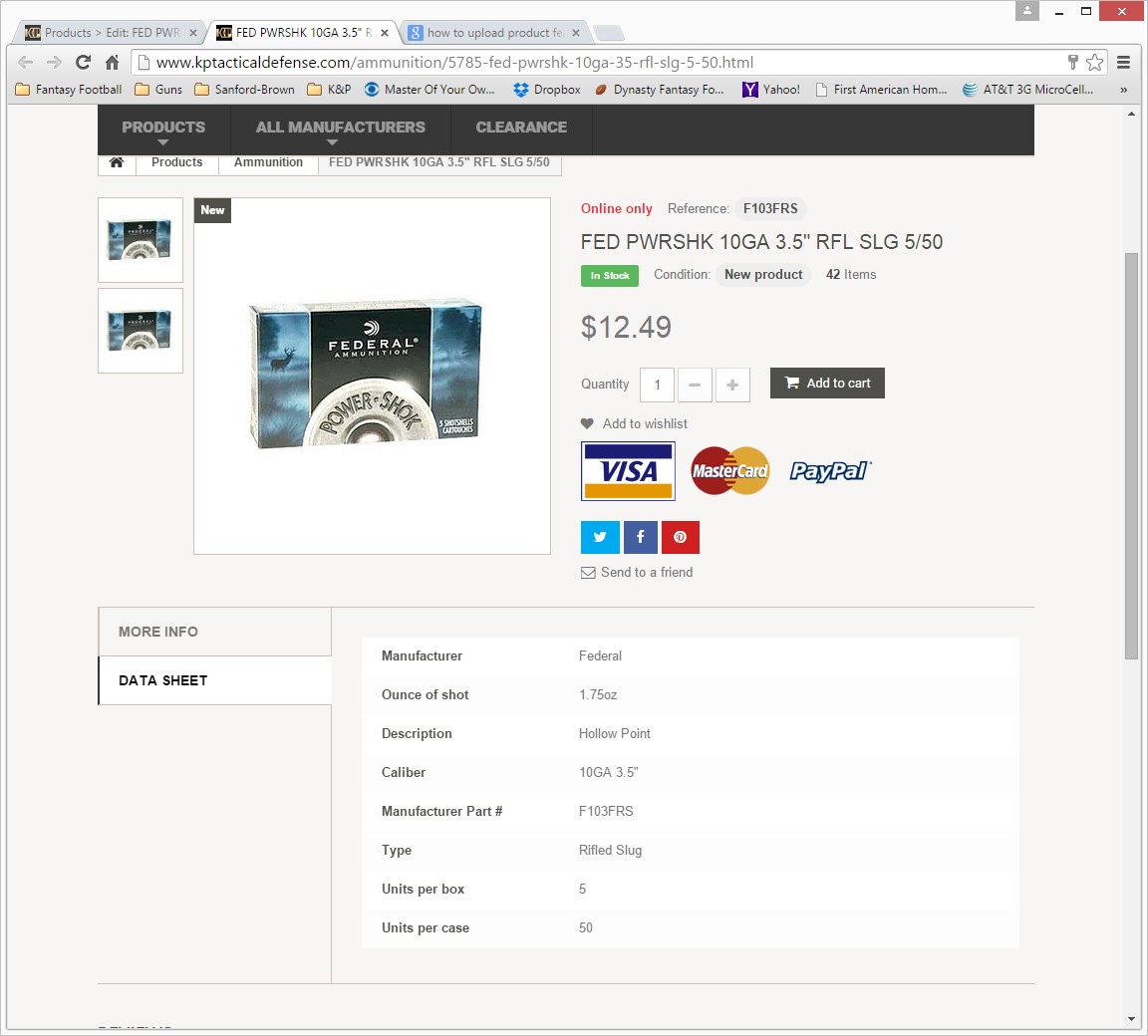Viewport: 1148px width, 1036px height.
Task: Open the CLEARANCE menu item
Action: [521, 129]
